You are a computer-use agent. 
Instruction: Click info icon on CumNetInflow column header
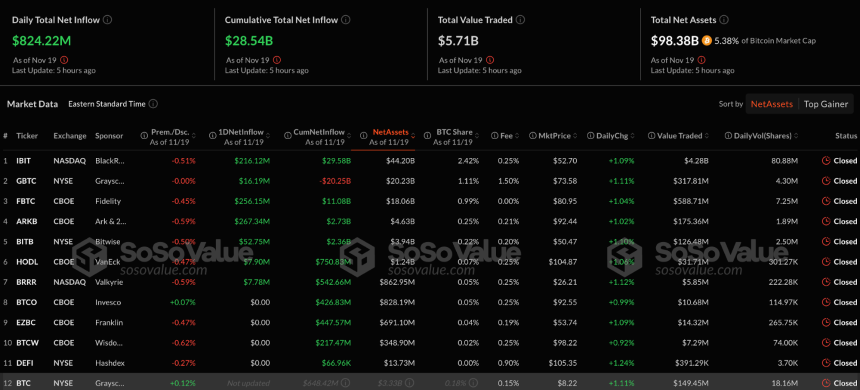(287, 135)
